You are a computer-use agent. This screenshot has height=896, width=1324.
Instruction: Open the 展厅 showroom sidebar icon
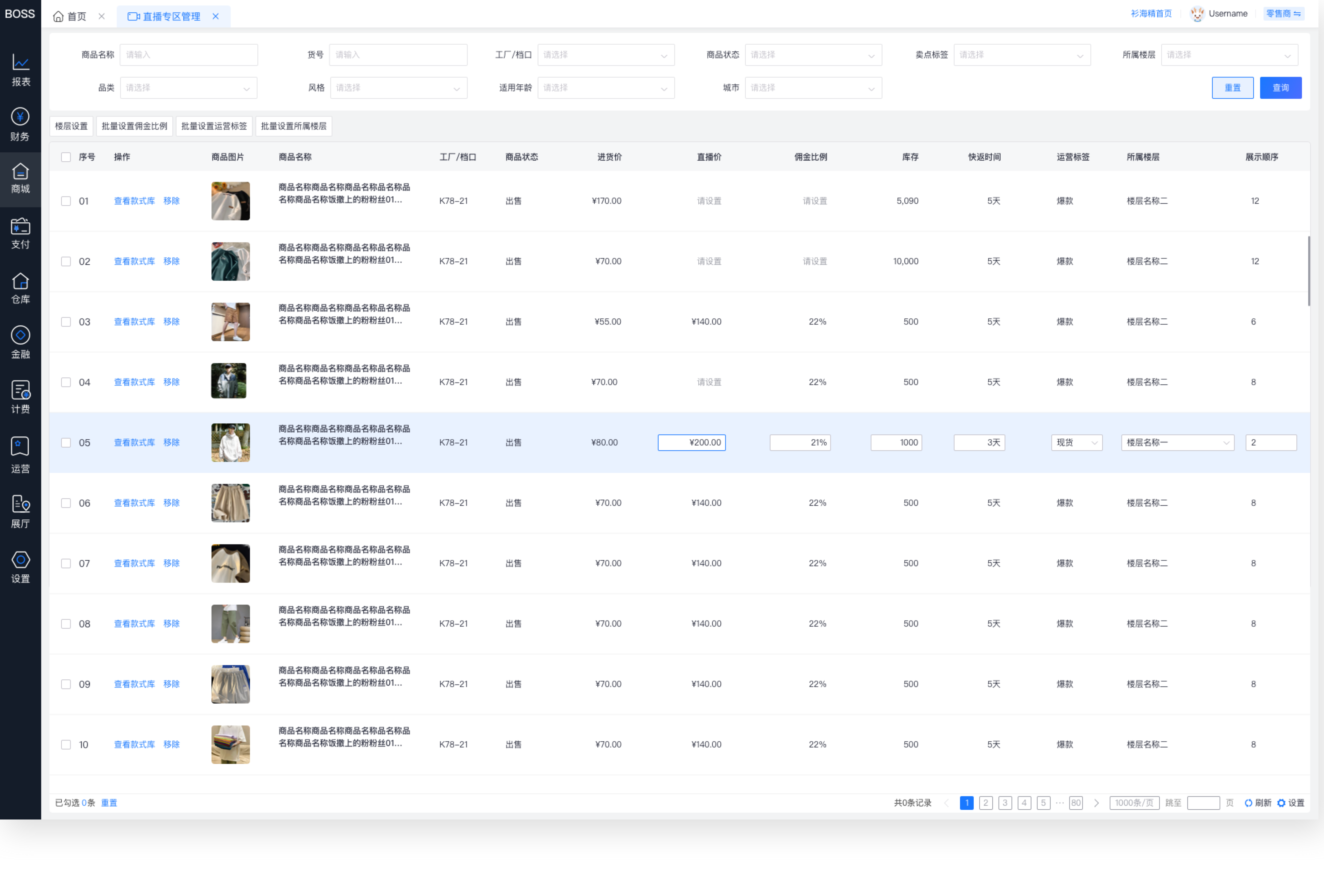pyautogui.click(x=20, y=511)
